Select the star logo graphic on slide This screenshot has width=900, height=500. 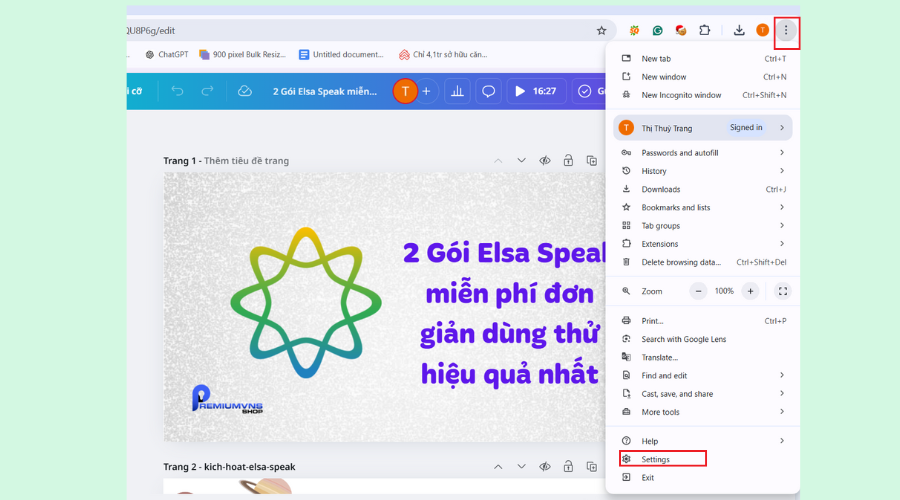(x=306, y=303)
